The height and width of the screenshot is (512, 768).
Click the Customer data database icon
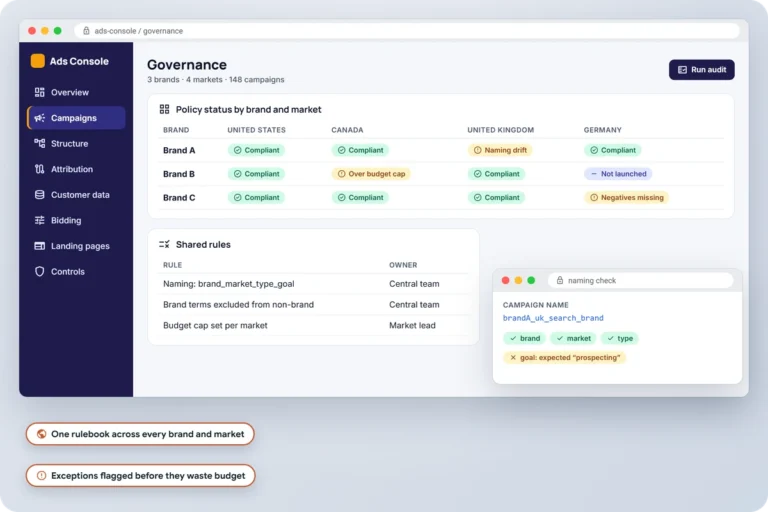(40, 195)
